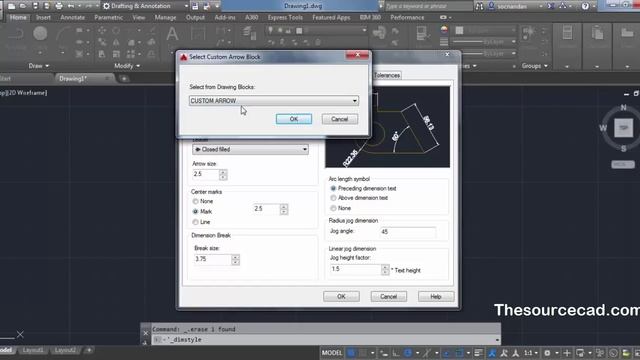Click the command line X close icon
Screen dimensions: 640x360
pos(146,333)
